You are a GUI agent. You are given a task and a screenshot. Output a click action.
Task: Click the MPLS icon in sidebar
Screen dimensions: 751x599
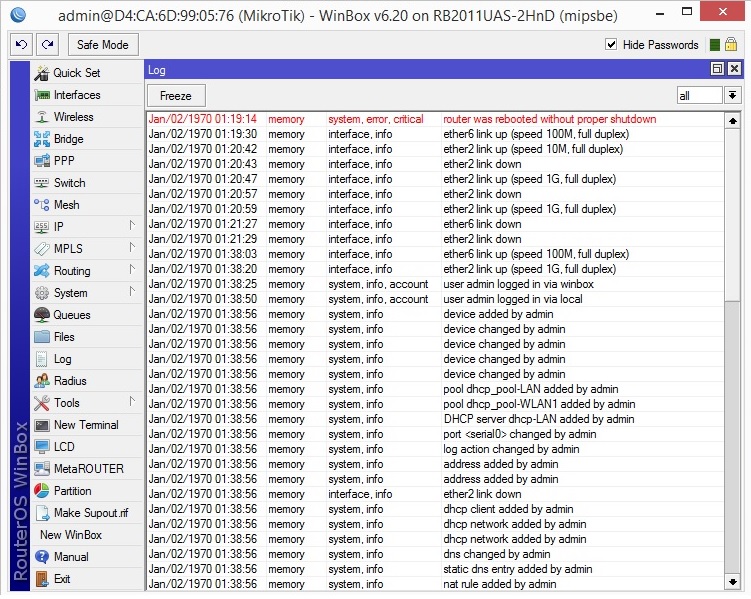click(x=42, y=249)
